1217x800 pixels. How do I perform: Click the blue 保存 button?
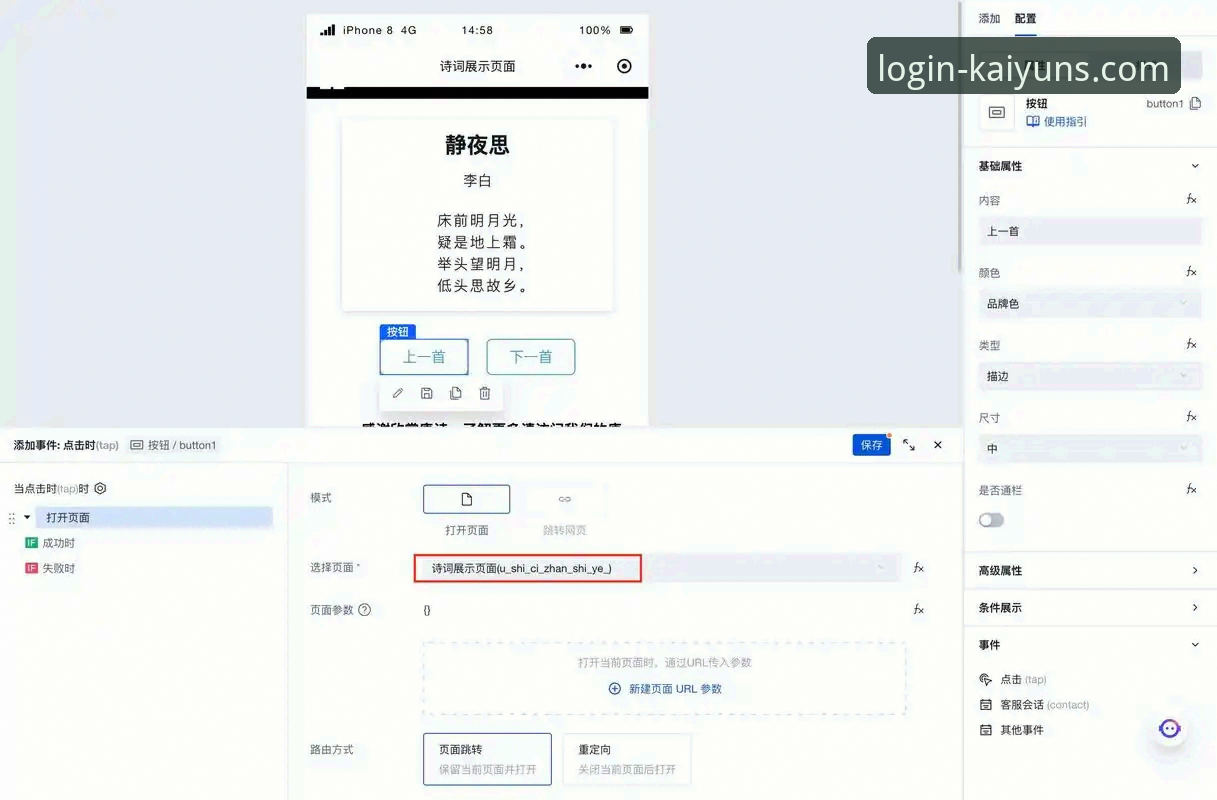click(871, 445)
